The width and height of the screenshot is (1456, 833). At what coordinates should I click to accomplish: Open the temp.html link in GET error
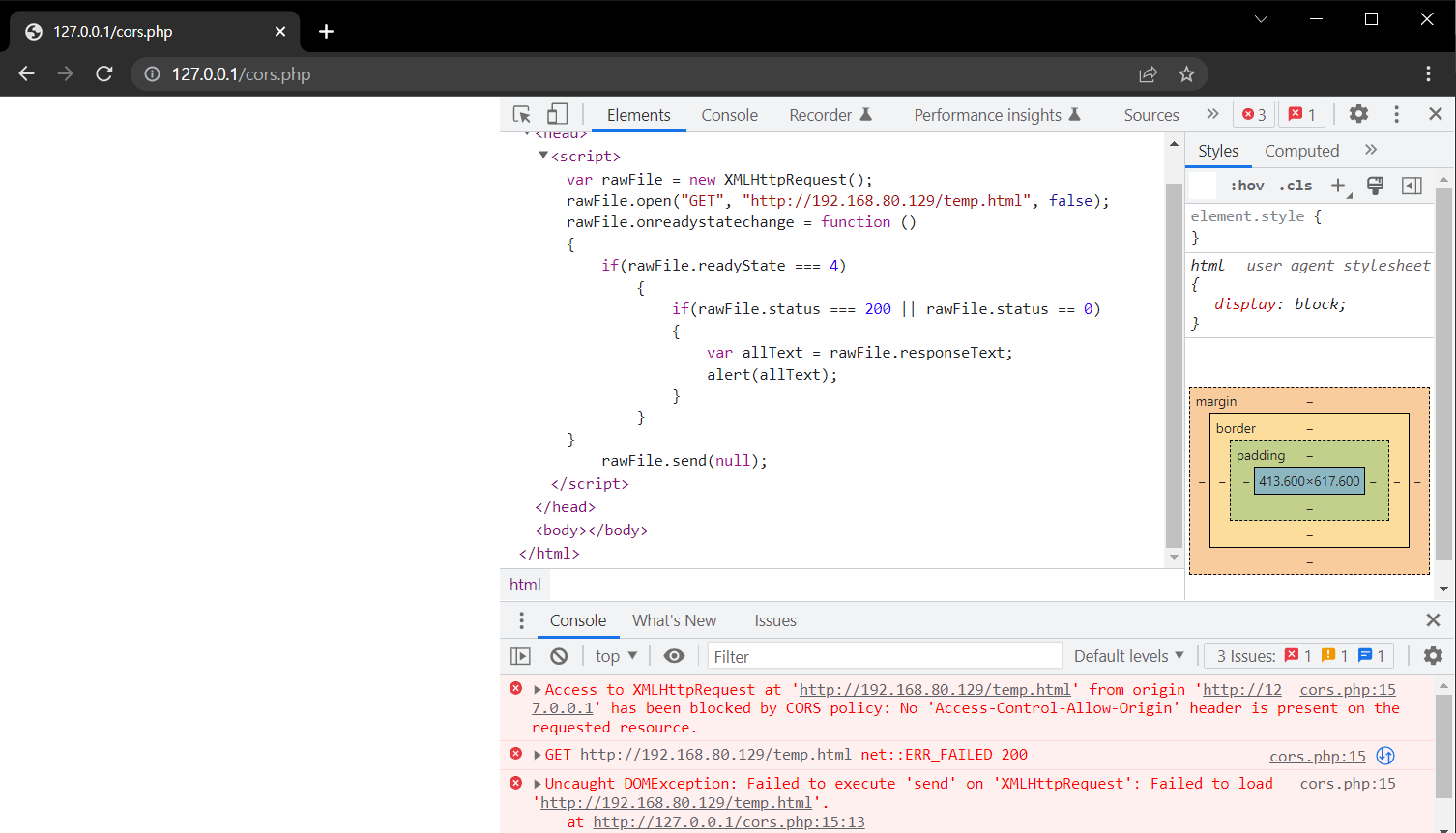tap(715, 754)
